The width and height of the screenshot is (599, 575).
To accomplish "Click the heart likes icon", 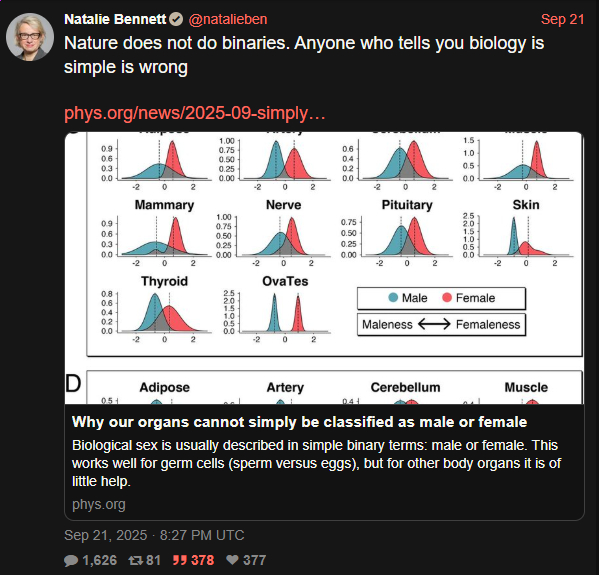I will 232,560.
